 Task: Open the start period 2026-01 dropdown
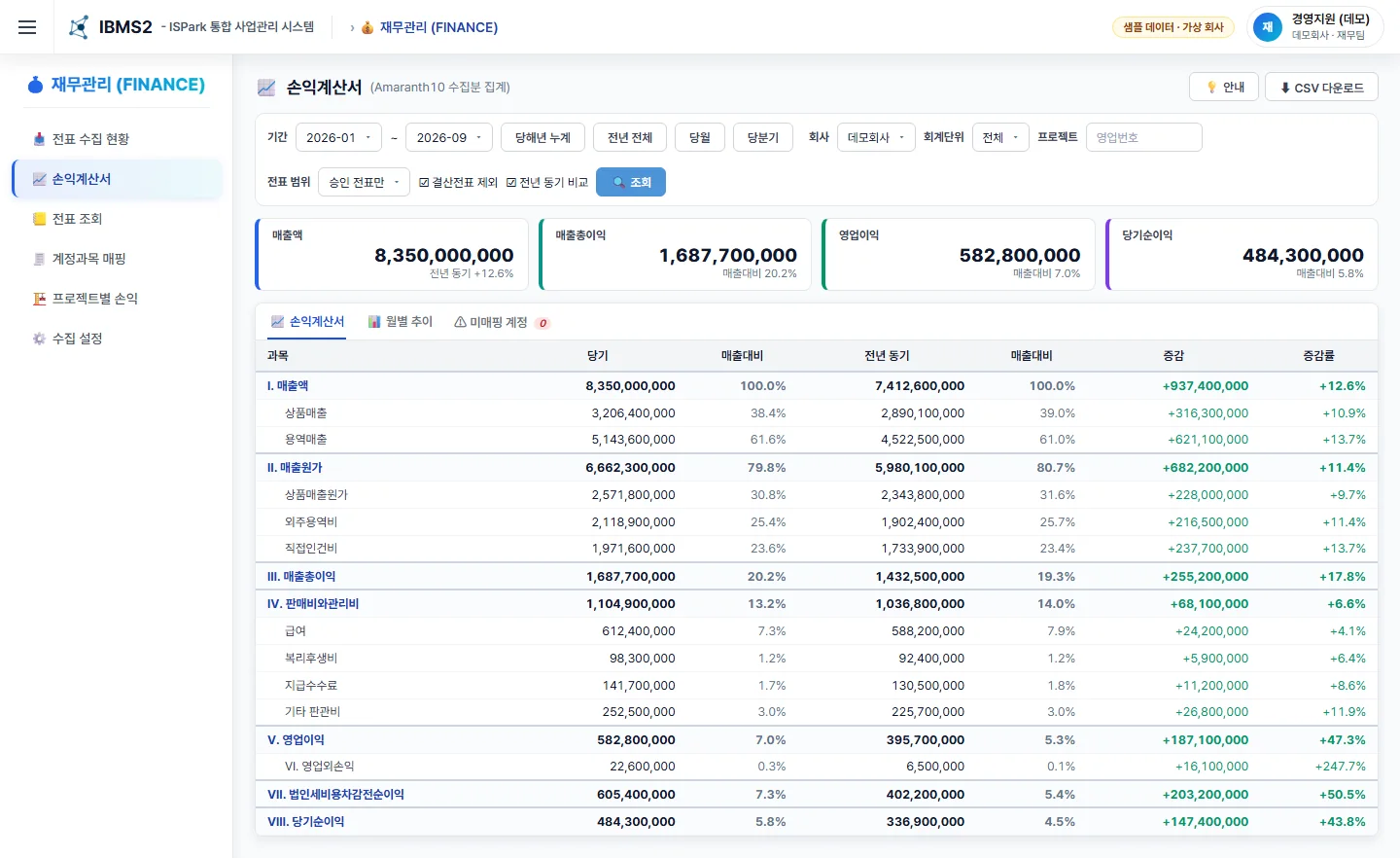click(338, 138)
